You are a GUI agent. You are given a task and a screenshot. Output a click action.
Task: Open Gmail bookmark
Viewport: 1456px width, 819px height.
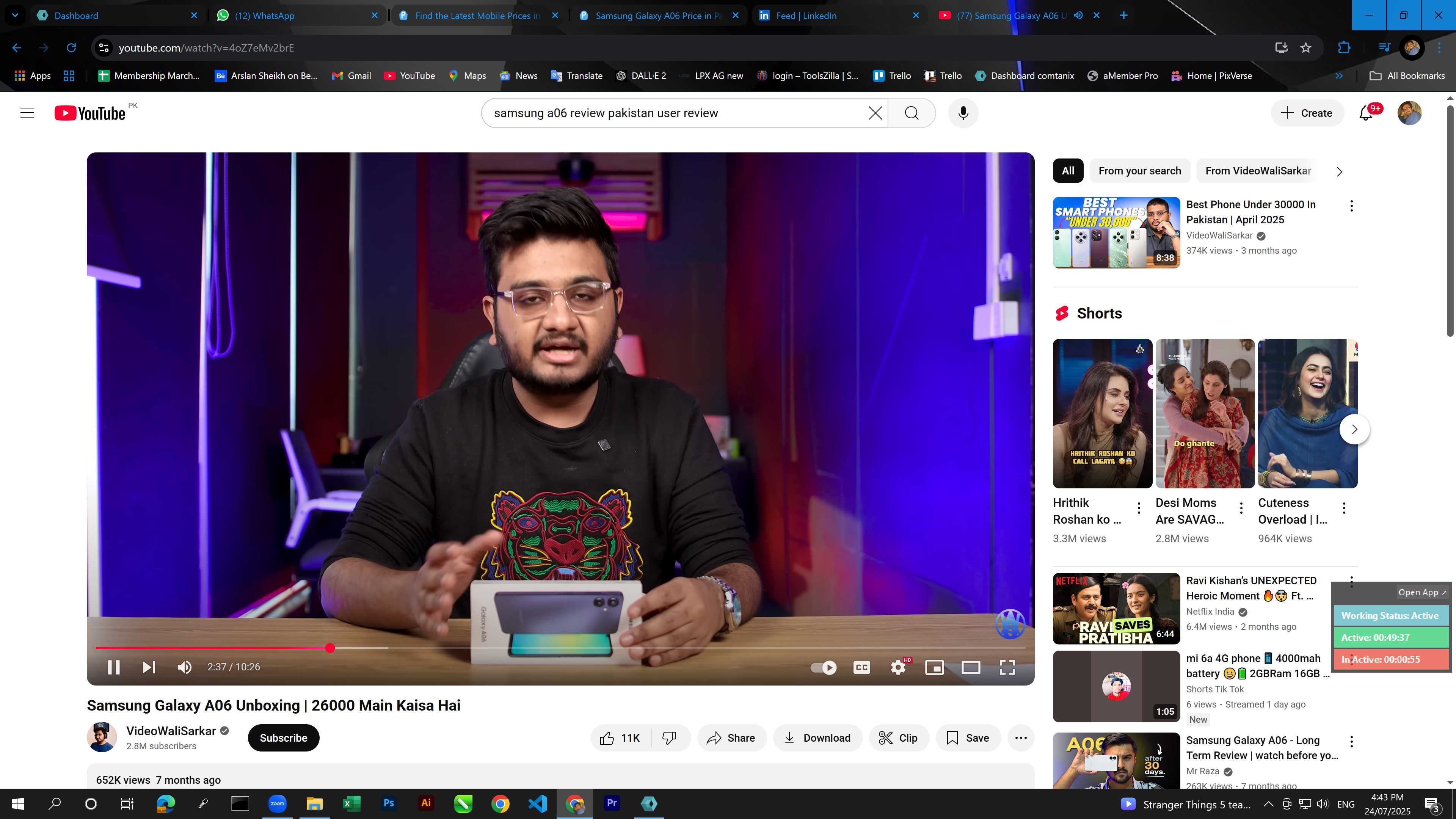[351, 76]
